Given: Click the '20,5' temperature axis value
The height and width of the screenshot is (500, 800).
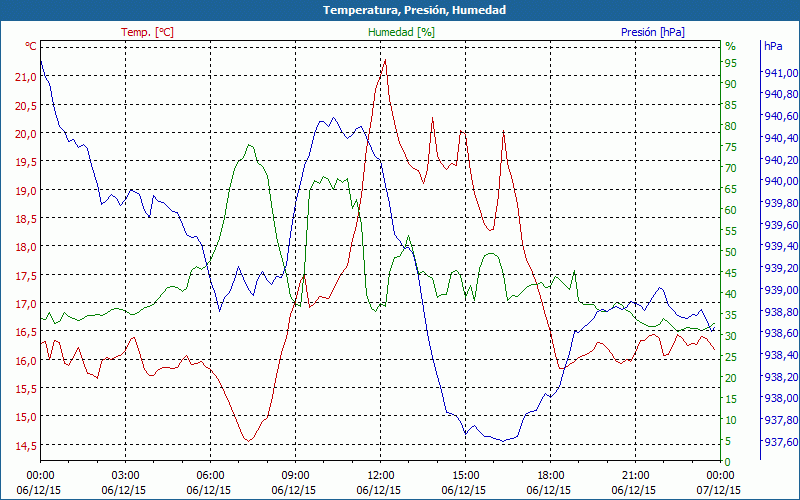Looking at the screenshot, I should tap(27, 106).
